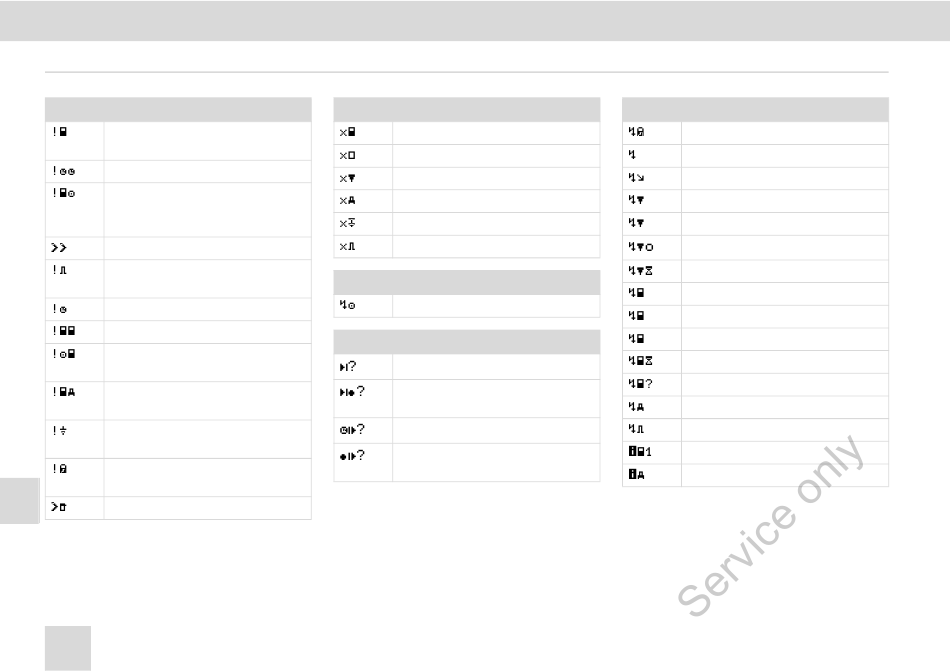The height and width of the screenshot is (671, 950).
Task: Click the lightning card with question mark
Action: [x=640, y=383]
